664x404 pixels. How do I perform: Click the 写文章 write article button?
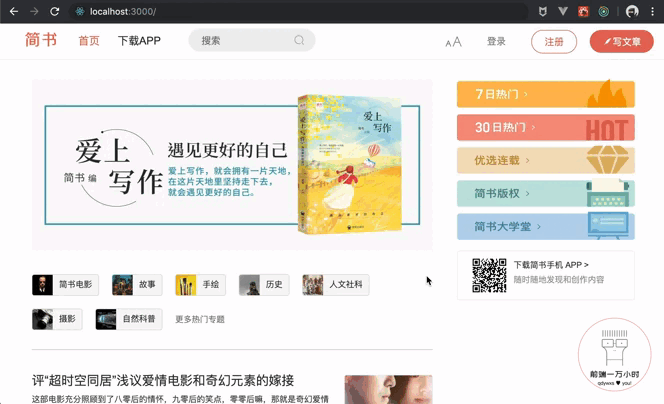(x=622, y=42)
